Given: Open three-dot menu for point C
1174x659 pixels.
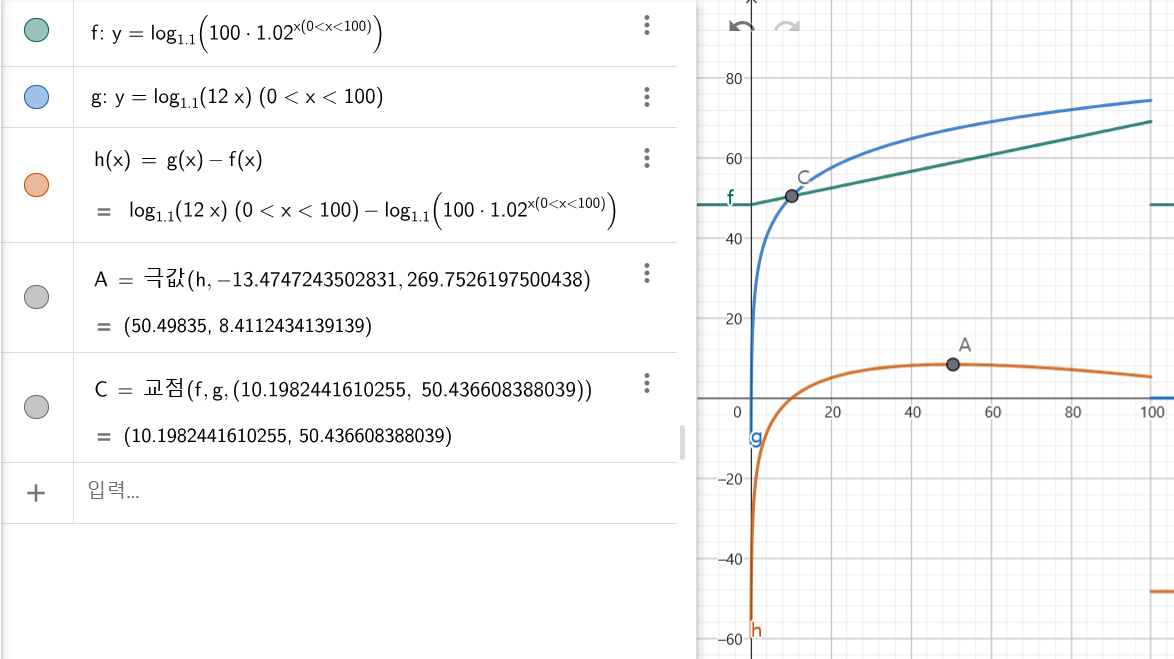Looking at the screenshot, I should click(x=647, y=383).
